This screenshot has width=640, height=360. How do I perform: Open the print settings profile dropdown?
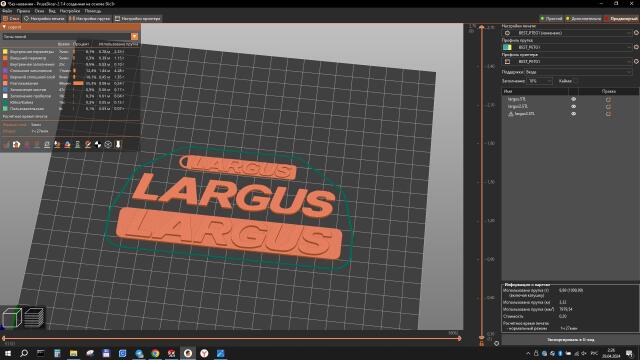click(567, 33)
